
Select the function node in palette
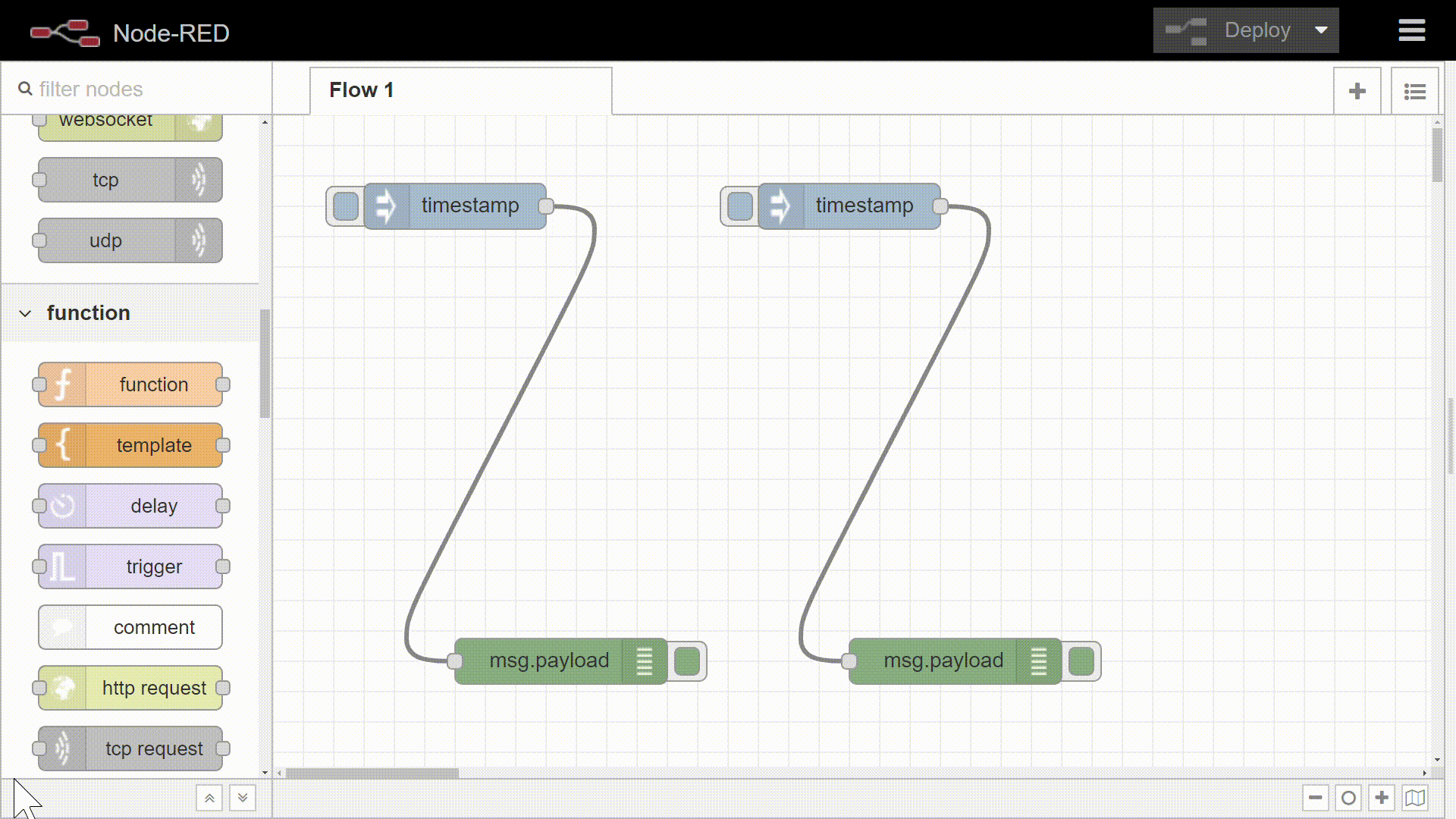coord(130,384)
